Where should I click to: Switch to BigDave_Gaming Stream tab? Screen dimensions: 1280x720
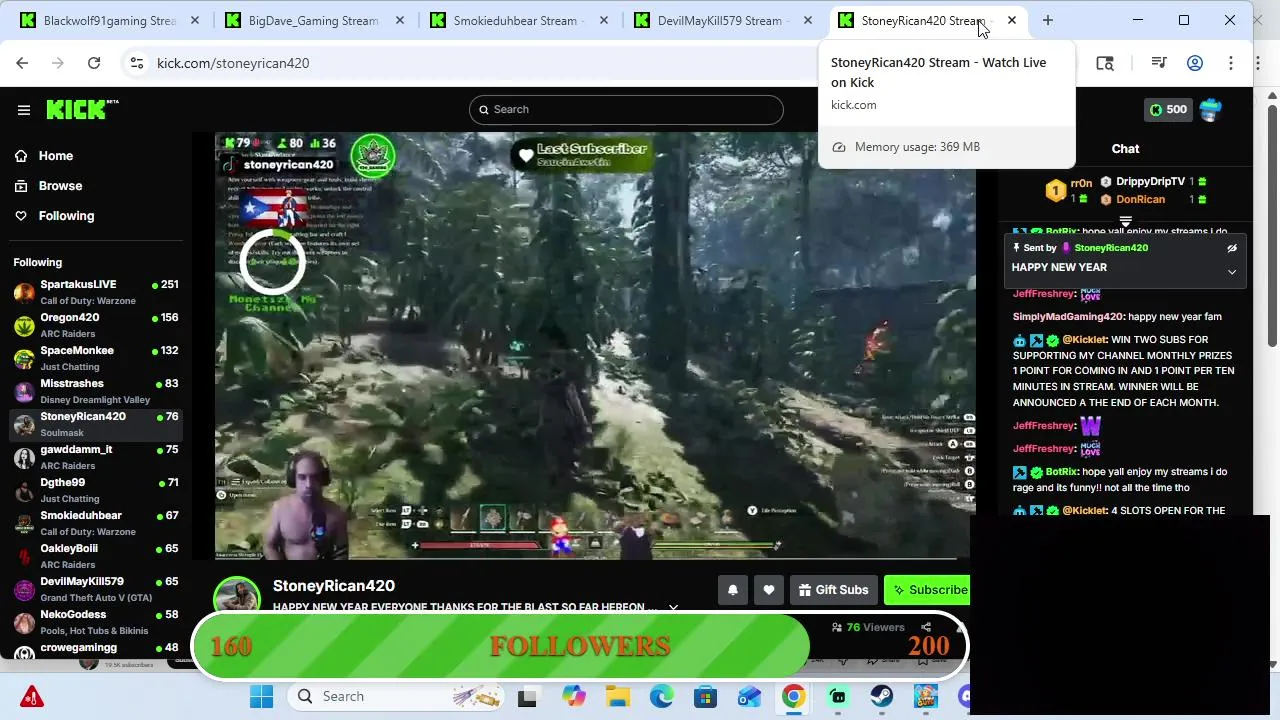[314, 20]
